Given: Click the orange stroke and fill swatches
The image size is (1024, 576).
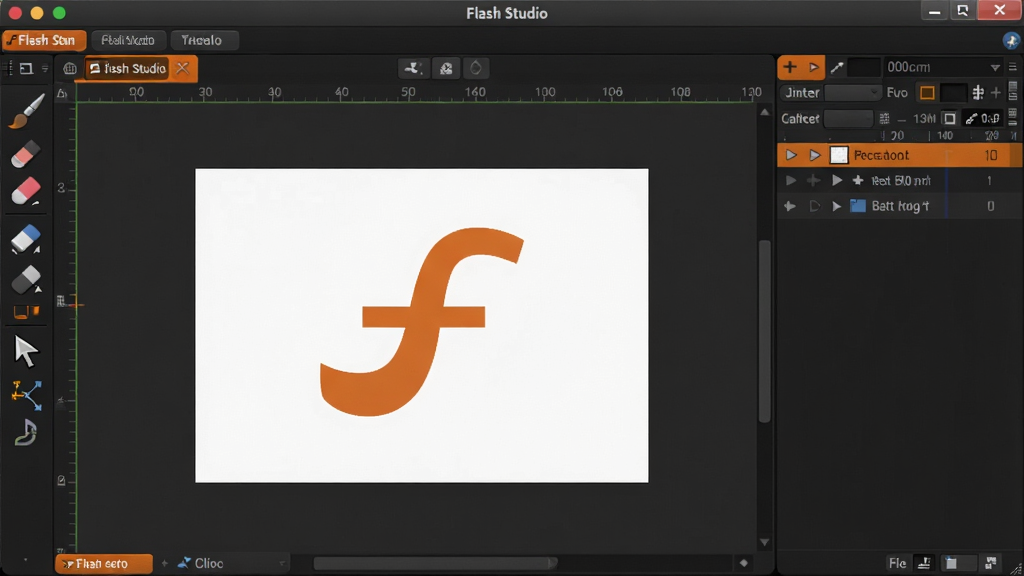Looking at the screenshot, I should pyautogui.click(x=26, y=312).
